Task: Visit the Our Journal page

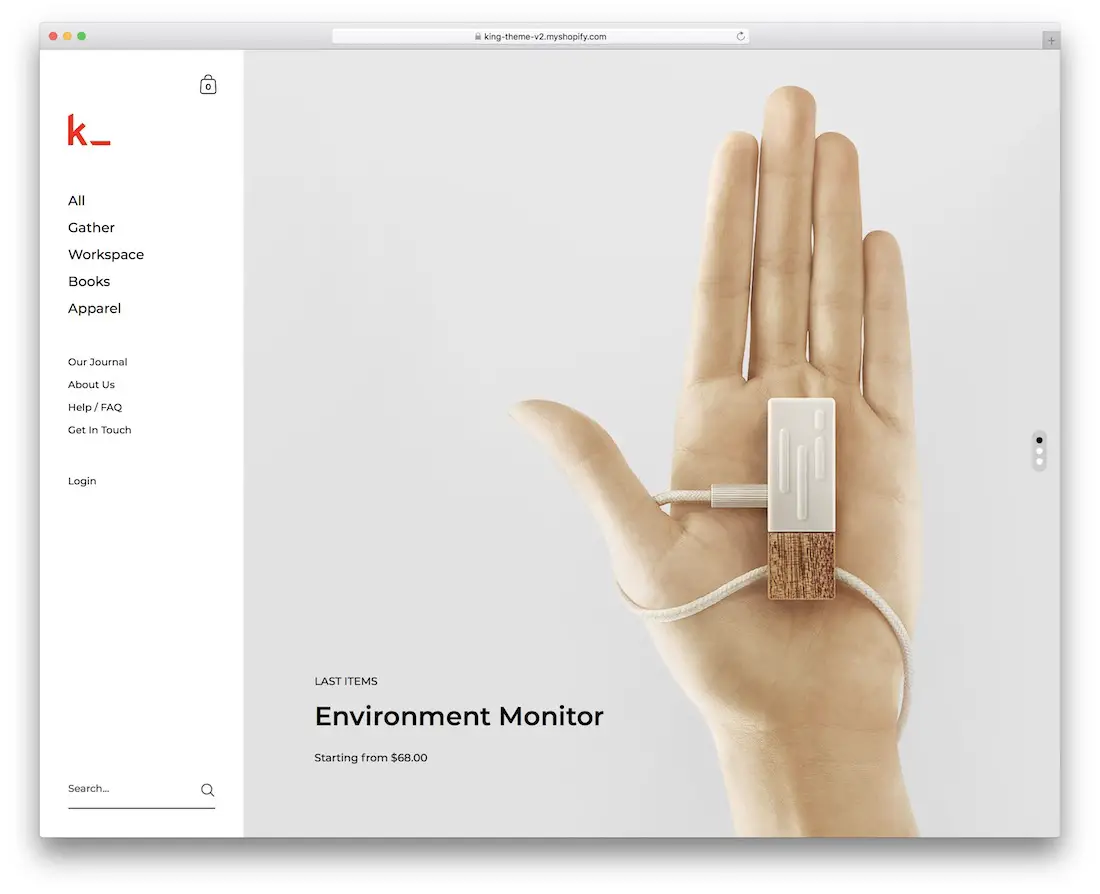Action: pyautogui.click(x=98, y=362)
